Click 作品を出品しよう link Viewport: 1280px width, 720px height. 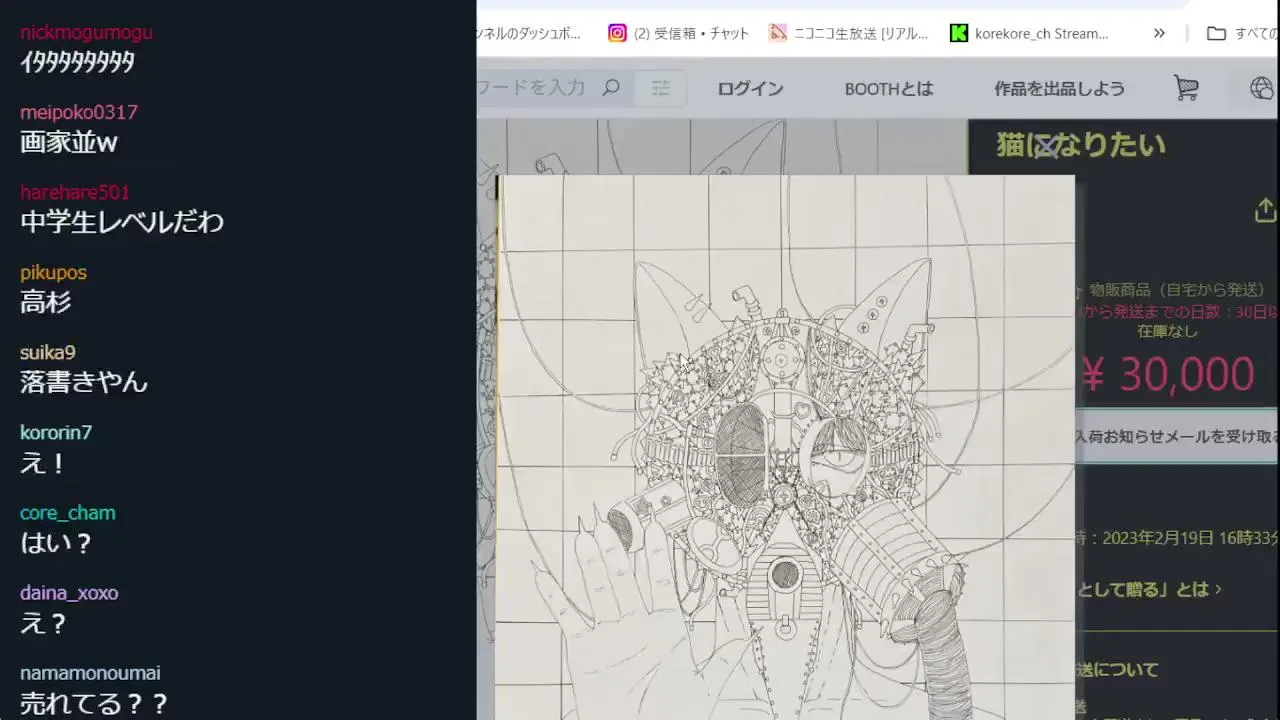tap(1059, 89)
